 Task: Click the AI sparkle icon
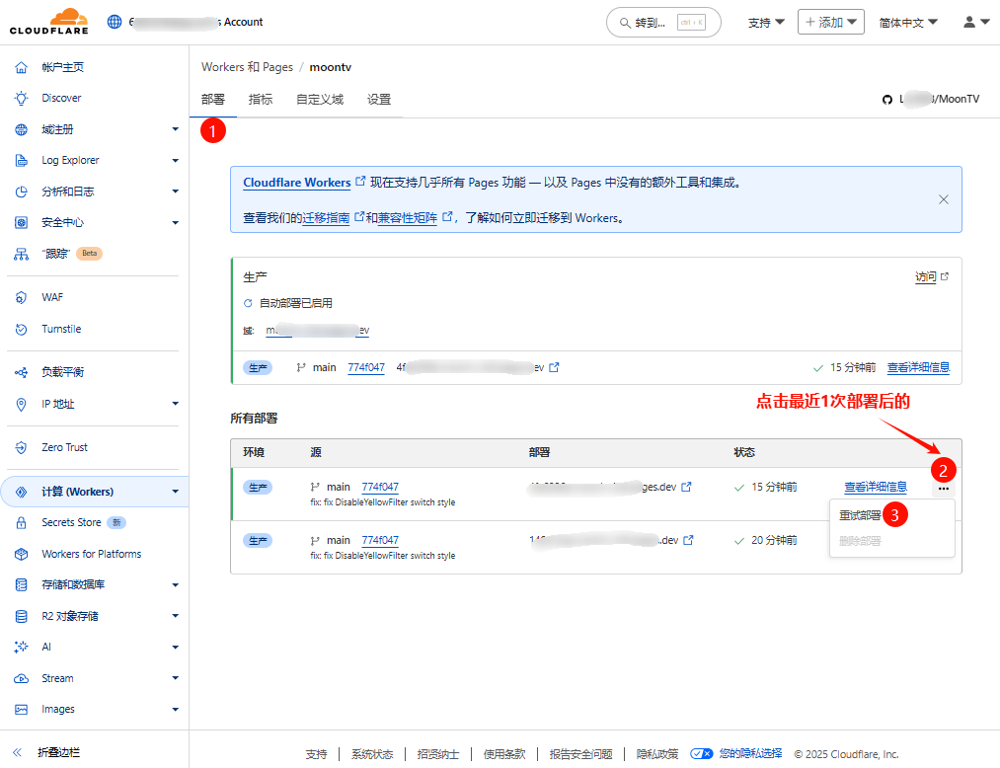tap(21, 647)
